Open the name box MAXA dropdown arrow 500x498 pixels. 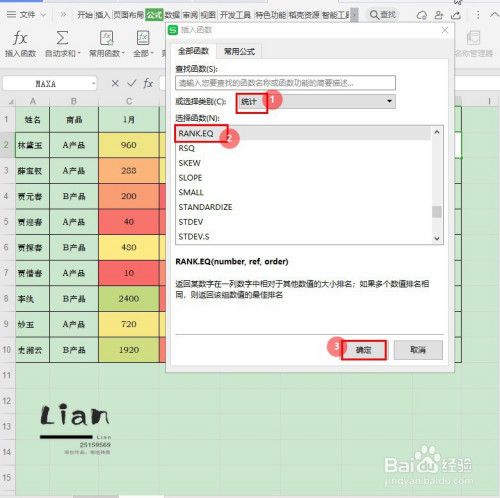[94, 83]
